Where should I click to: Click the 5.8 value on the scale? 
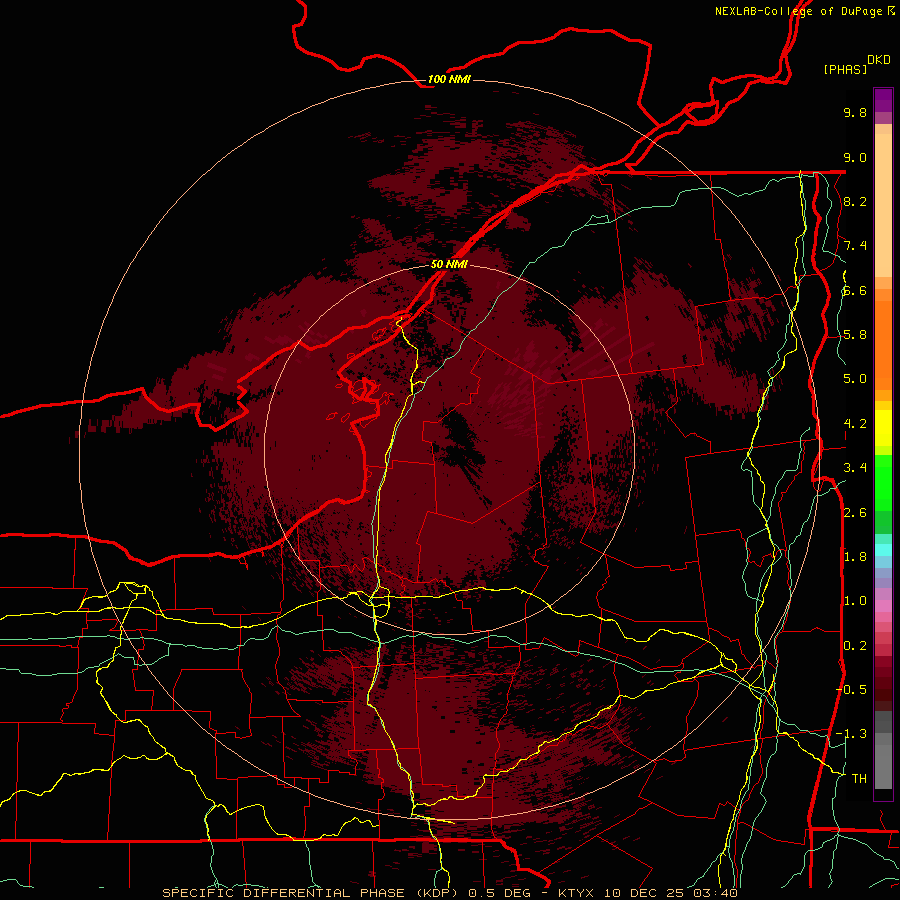pos(855,335)
